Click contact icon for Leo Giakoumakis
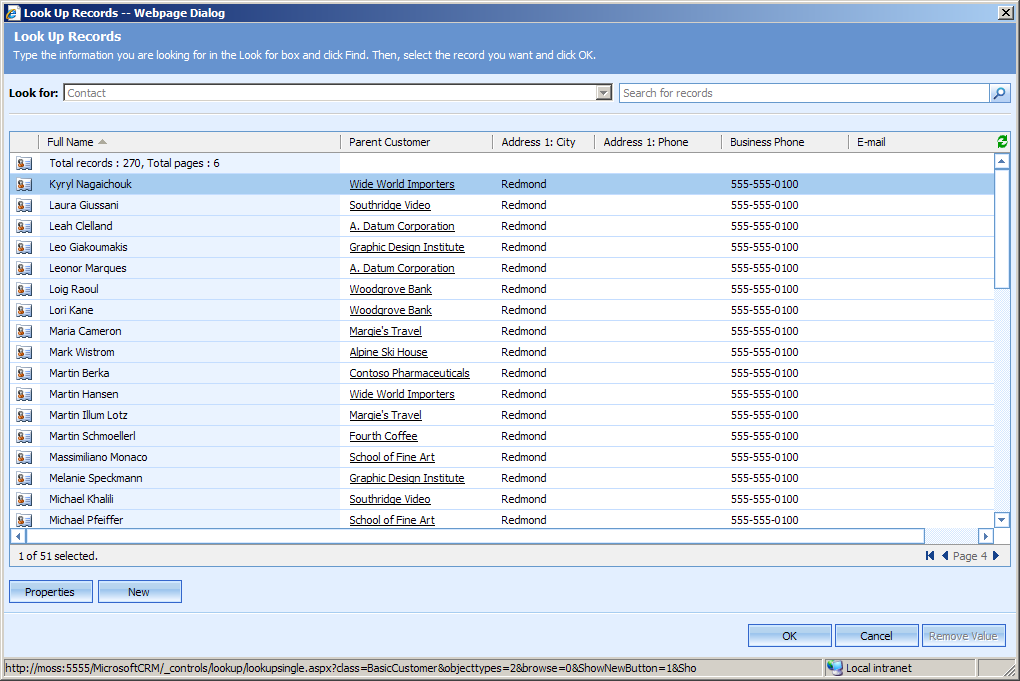Viewport: 1020px width, 681px height. tap(24, 247)
